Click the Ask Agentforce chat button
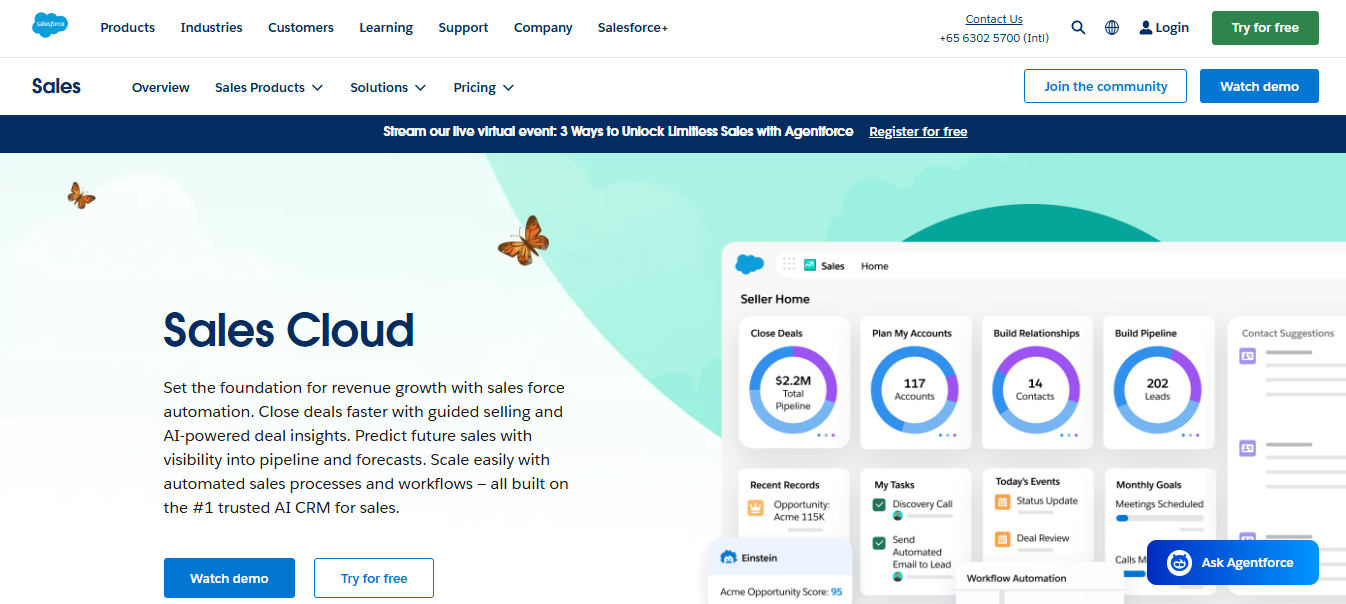This screenshot has height=604, width=1346. pos(1233,563)
